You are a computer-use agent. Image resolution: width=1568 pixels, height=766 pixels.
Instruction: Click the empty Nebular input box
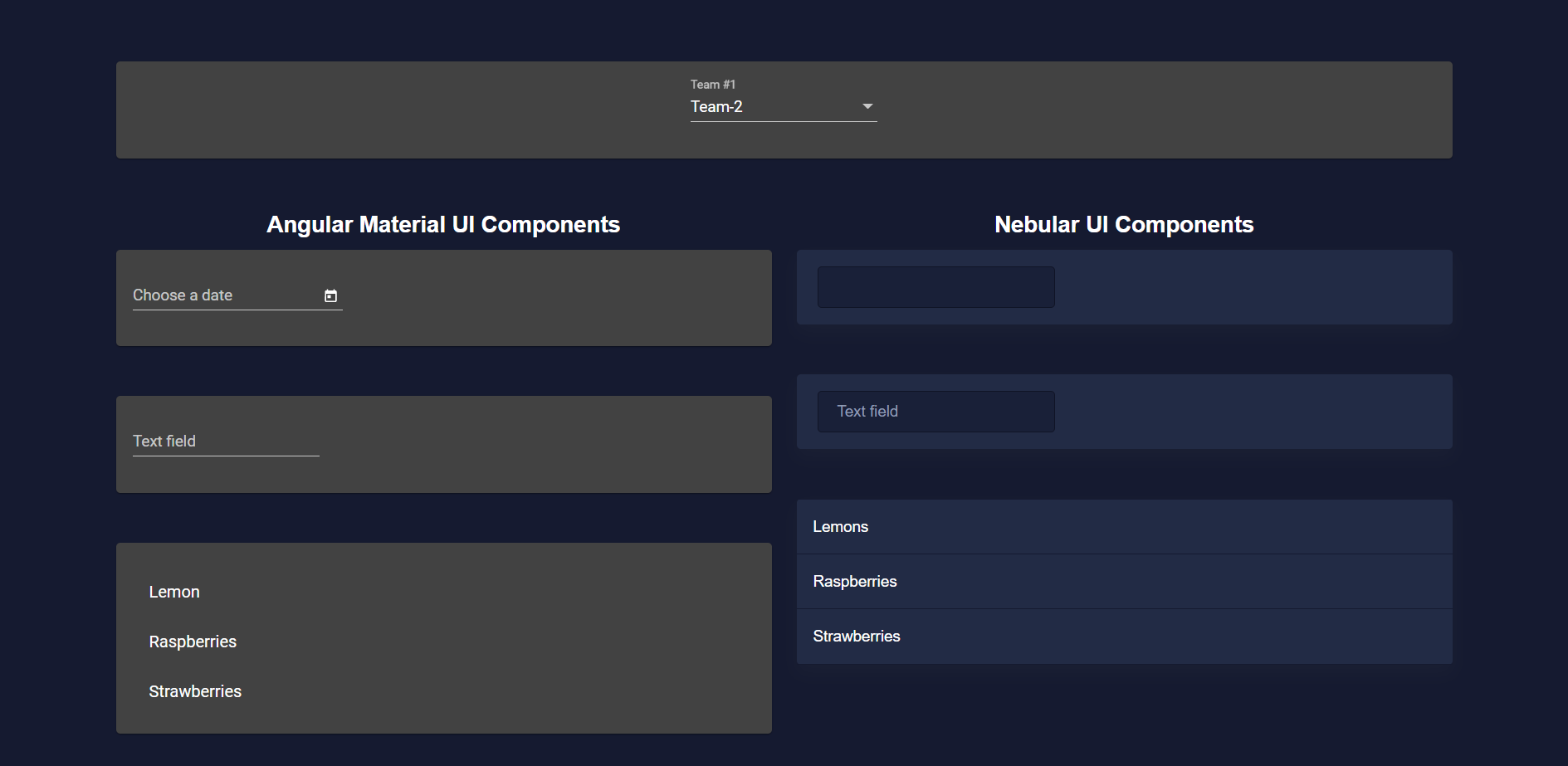point(935,286)
